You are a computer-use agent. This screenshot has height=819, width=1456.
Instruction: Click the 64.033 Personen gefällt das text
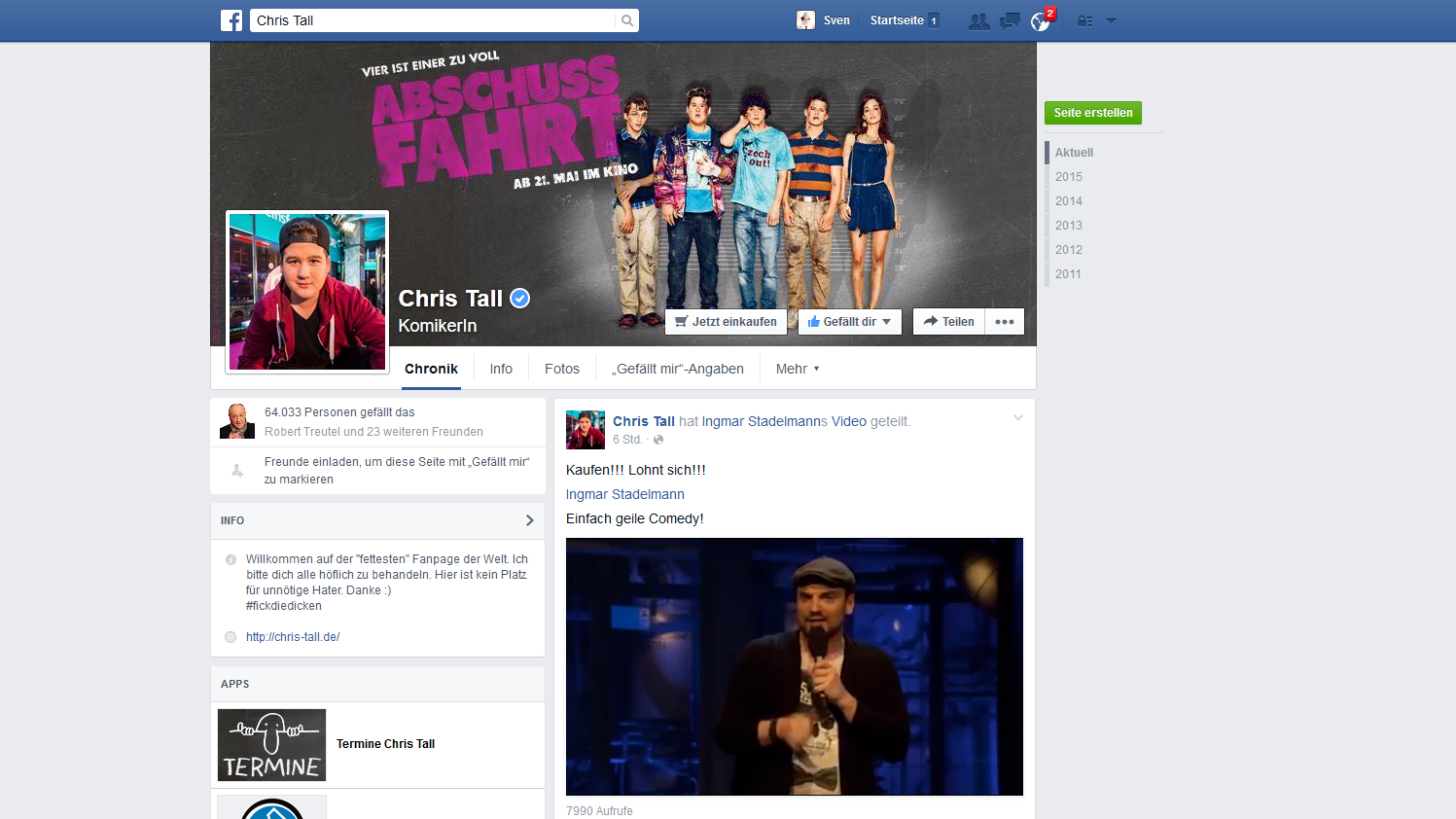tap(339, 412)
